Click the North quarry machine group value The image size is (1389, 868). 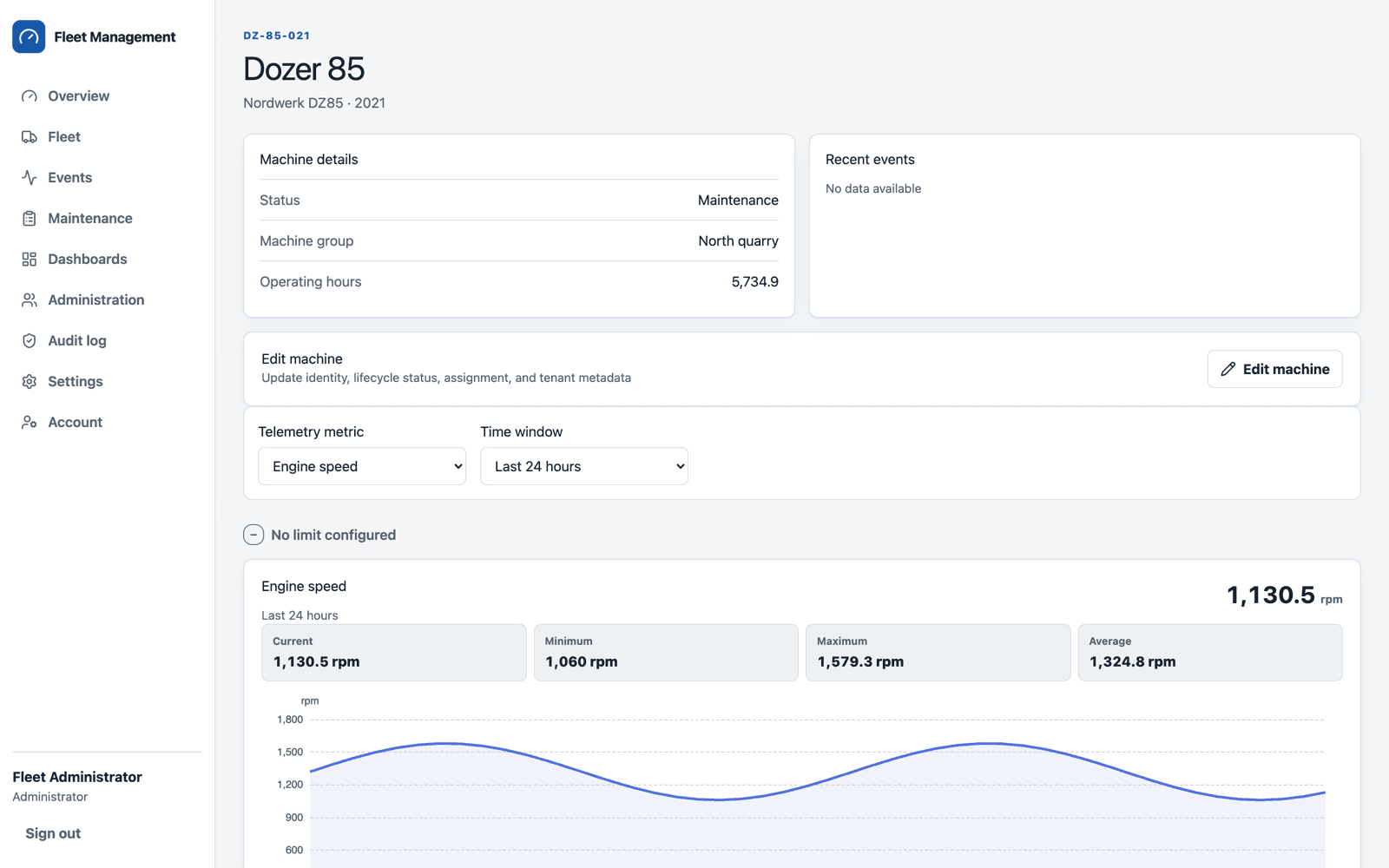coord(738,241)
